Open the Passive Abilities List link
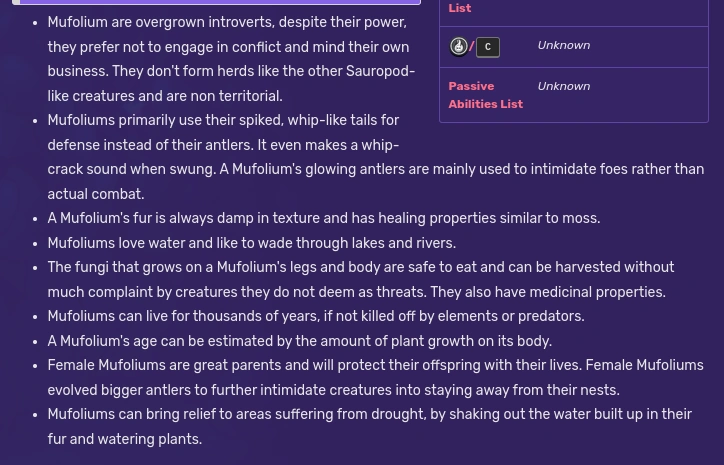 [x=485, y=95]
